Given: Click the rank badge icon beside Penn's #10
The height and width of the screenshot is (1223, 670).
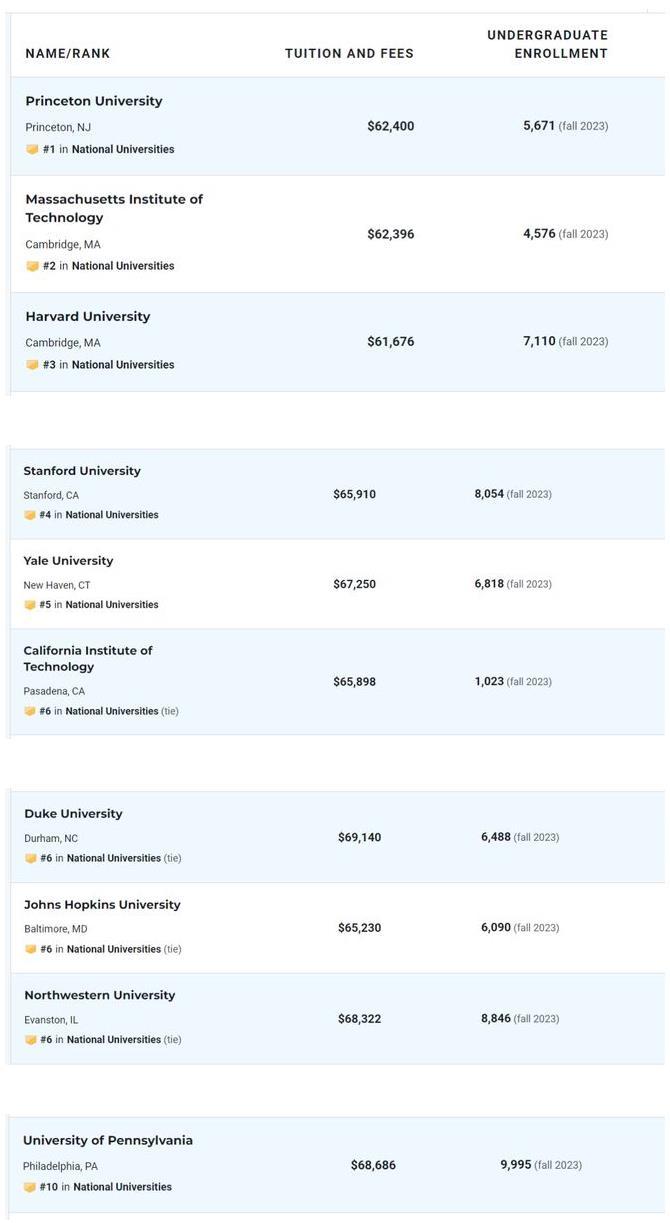Looking at the screenshot, I should [30, 1187].
